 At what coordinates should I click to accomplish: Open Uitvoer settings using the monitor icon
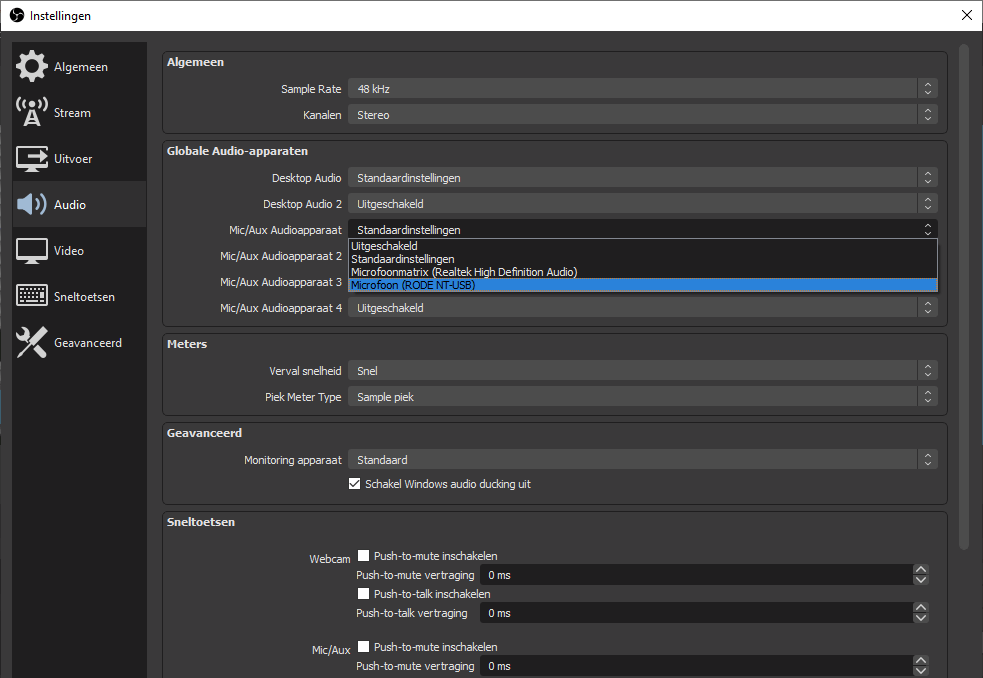click(x=31, y=158)
